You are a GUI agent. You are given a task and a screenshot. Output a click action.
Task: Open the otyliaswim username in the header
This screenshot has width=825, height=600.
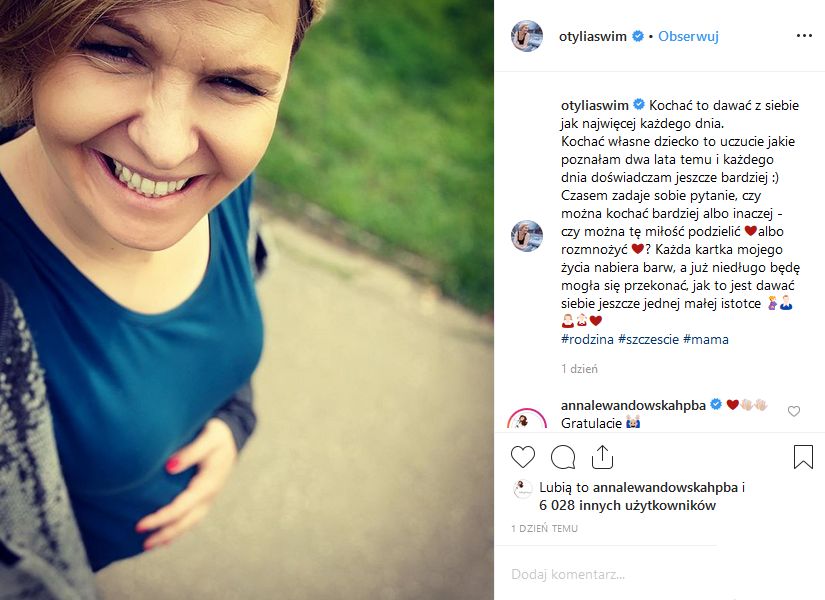[592, 36]
